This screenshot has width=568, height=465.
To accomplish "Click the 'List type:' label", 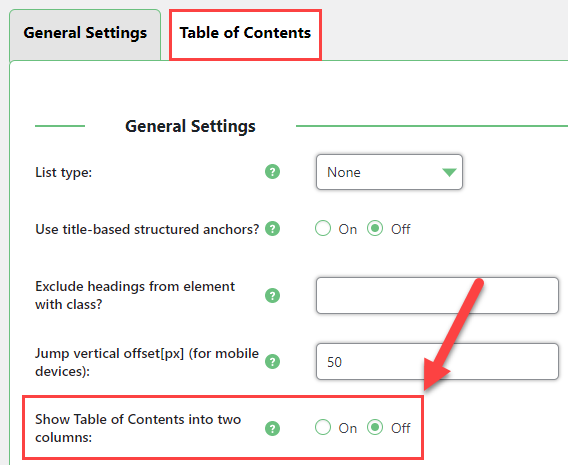I will tap(64, 172).
